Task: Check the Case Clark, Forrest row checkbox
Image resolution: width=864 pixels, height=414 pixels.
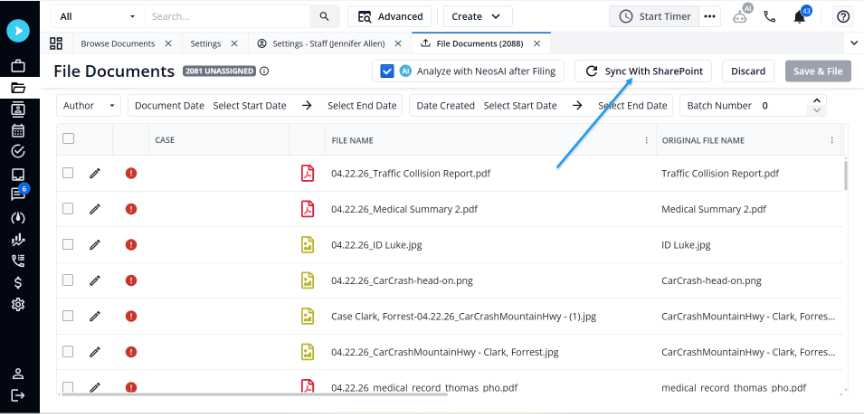Action: (68, 316)
